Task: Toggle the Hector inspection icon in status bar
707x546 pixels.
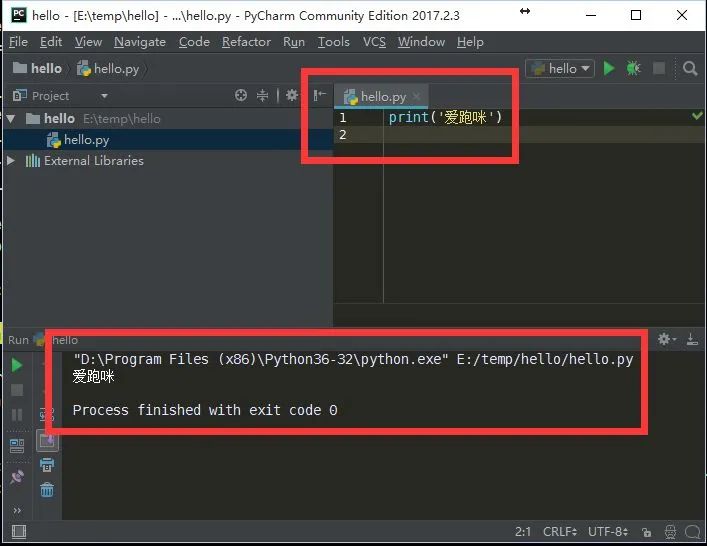Action: coord(671,532)
